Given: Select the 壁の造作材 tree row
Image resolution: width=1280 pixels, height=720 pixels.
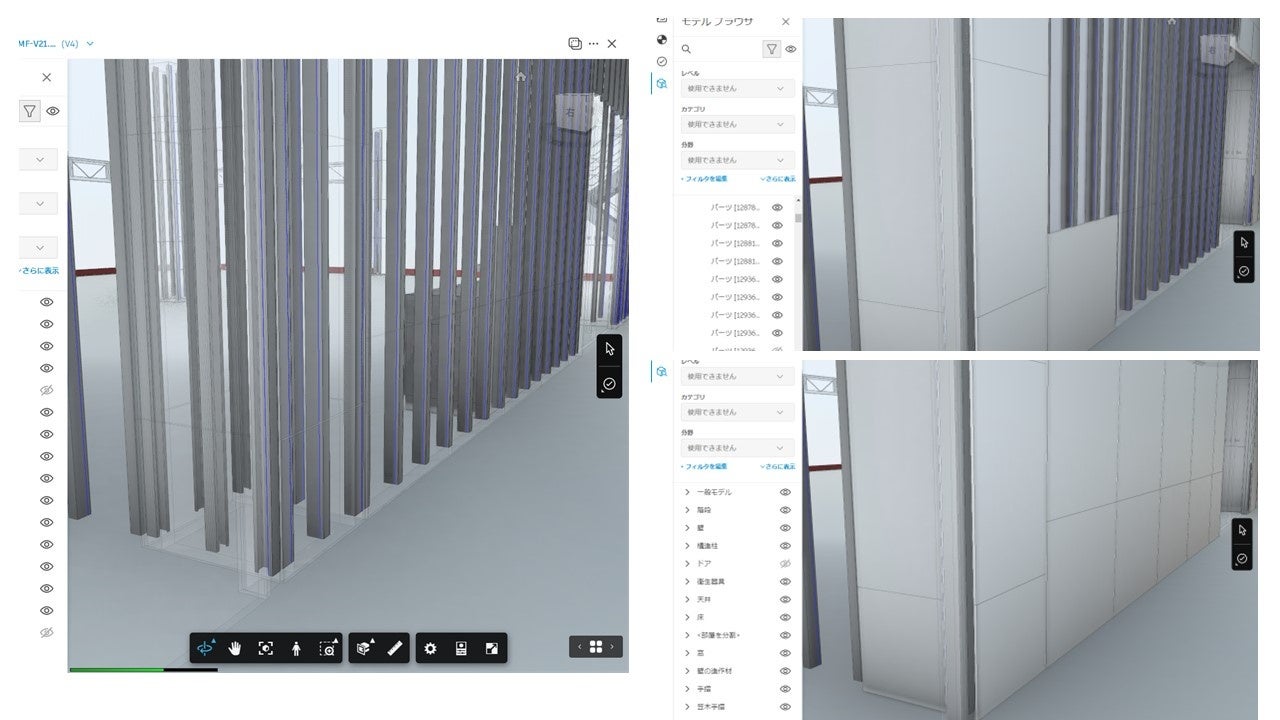Looking at the screenshot, I should (x=715, y=671).
